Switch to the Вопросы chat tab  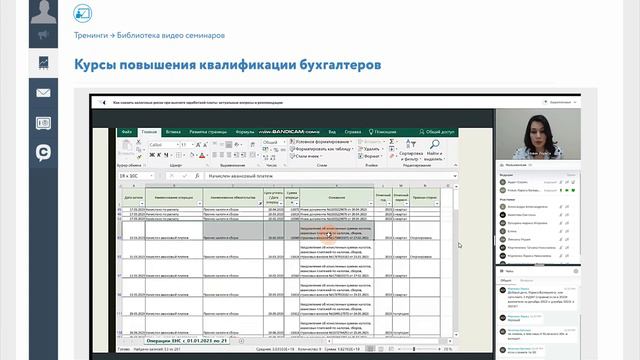pyautogui.click(x=527, y=280)
